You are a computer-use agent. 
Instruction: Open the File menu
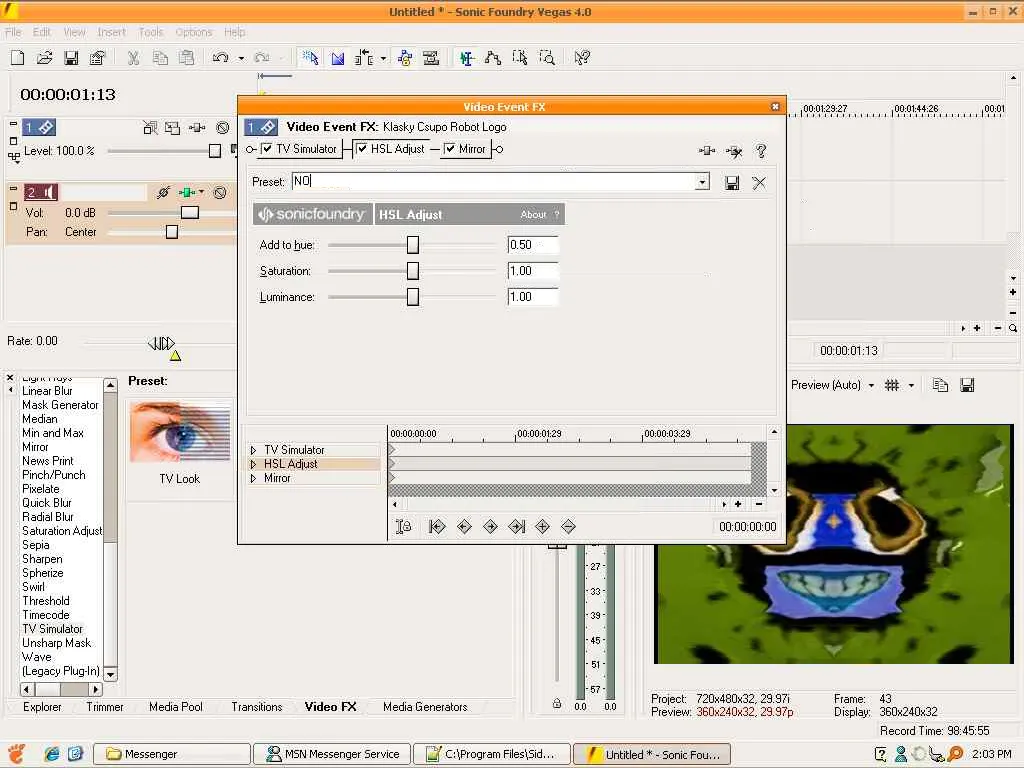pyautogui.click(x=13, y=32)
